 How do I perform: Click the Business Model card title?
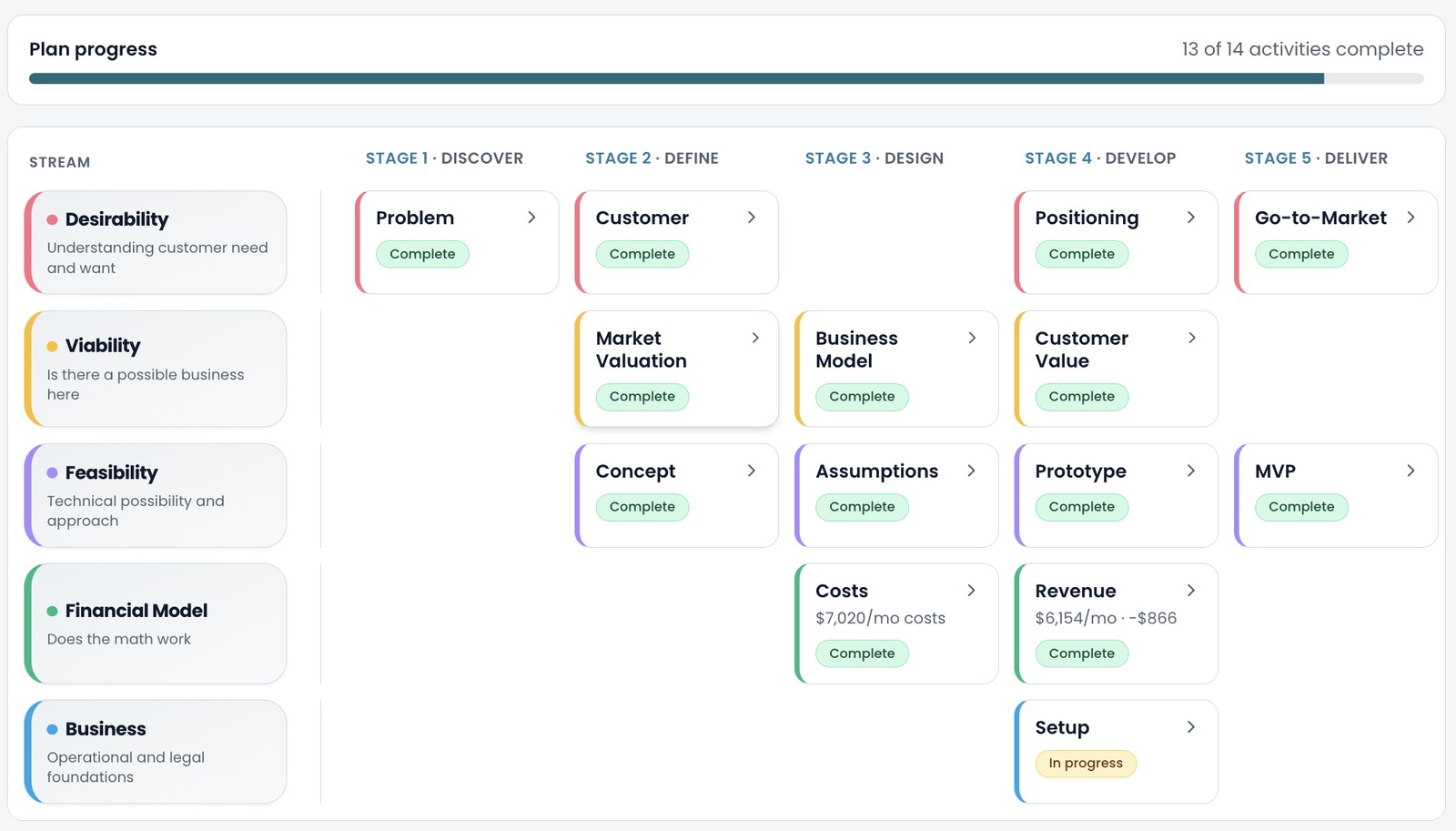coord(856,350)
